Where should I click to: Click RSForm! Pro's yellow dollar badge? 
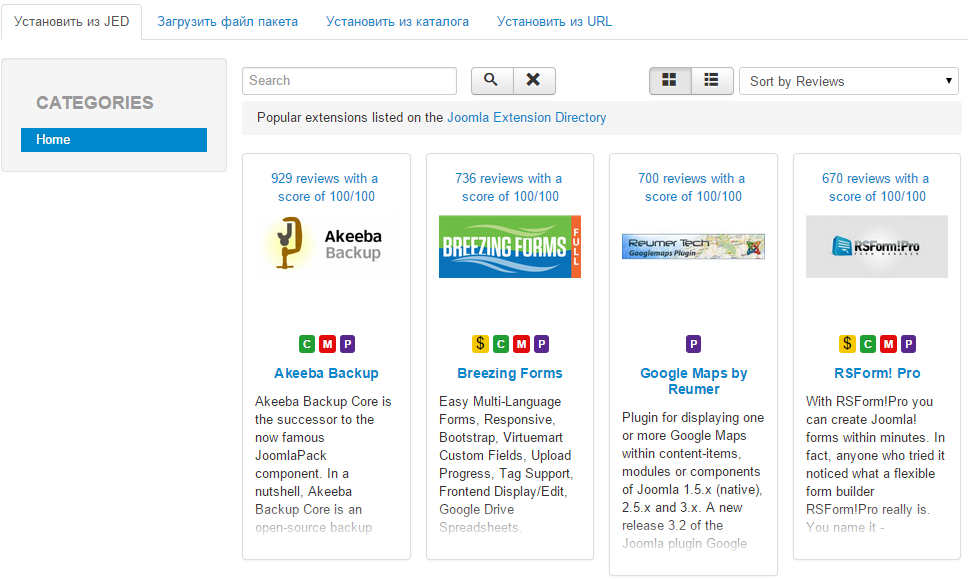pos(847,344)
